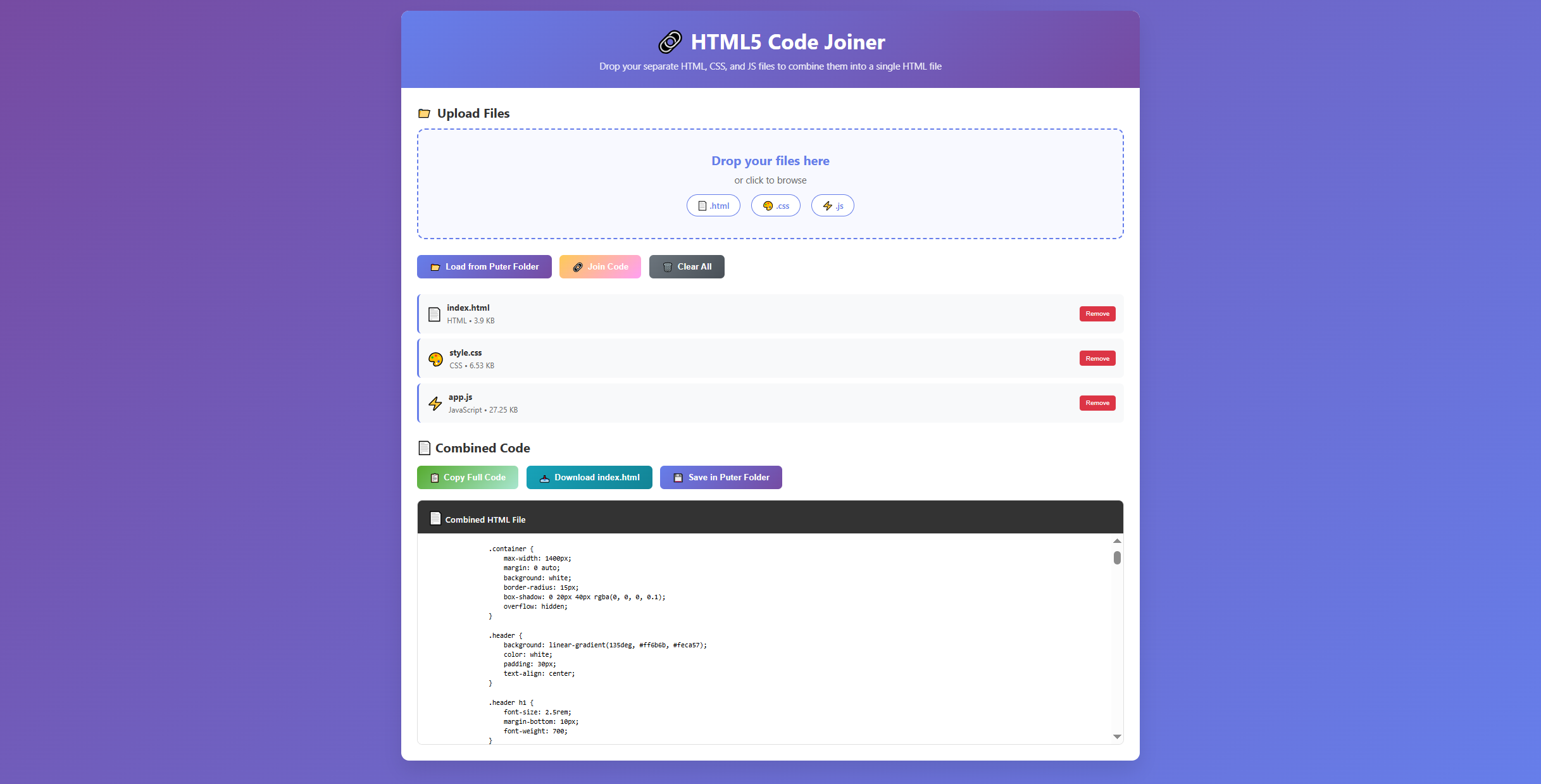This screenshot has width=1541, height=784.
Task: Click the trash icon on the Clear All button
Action: point(667,266)
